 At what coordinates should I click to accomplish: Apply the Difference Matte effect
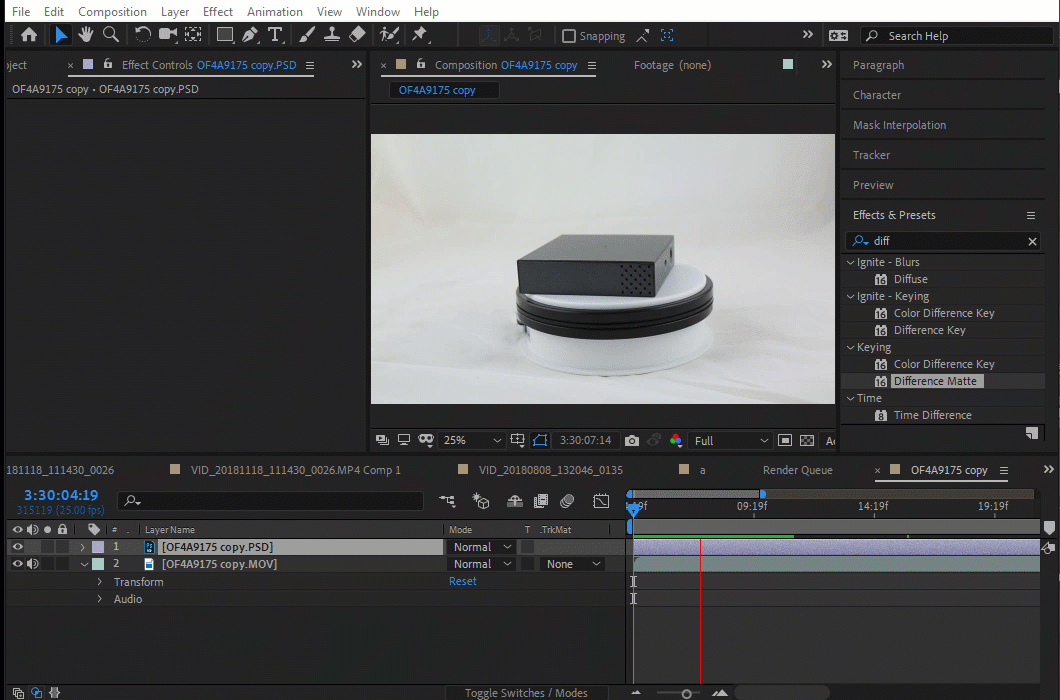pos(934,381)
